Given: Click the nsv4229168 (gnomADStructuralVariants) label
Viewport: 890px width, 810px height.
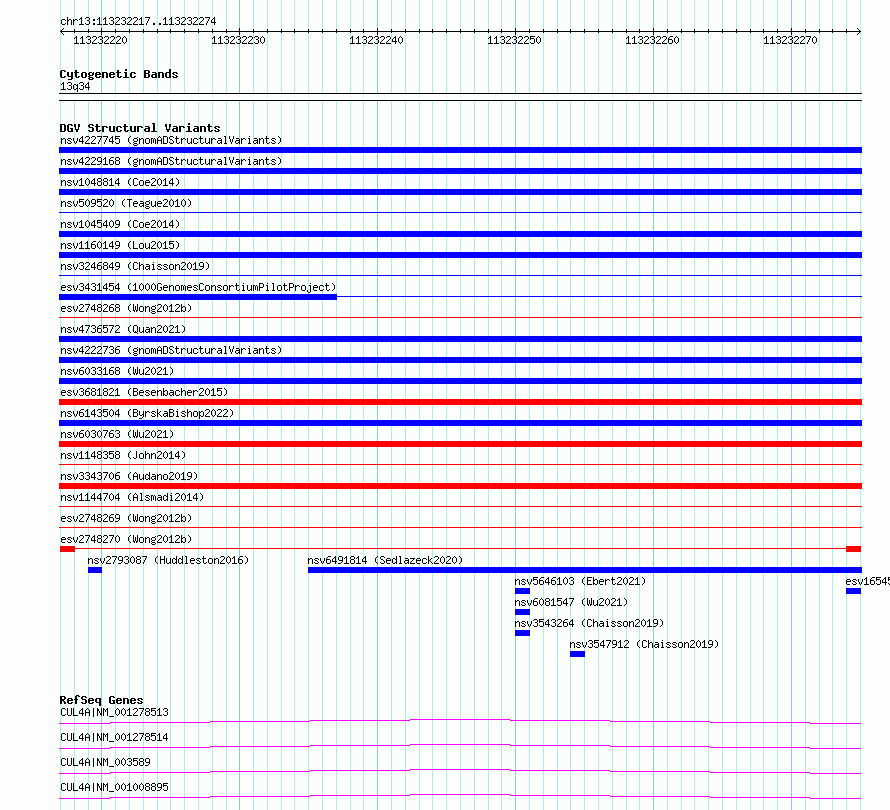Looking at the screenshot, I should [x=171, y=161].
